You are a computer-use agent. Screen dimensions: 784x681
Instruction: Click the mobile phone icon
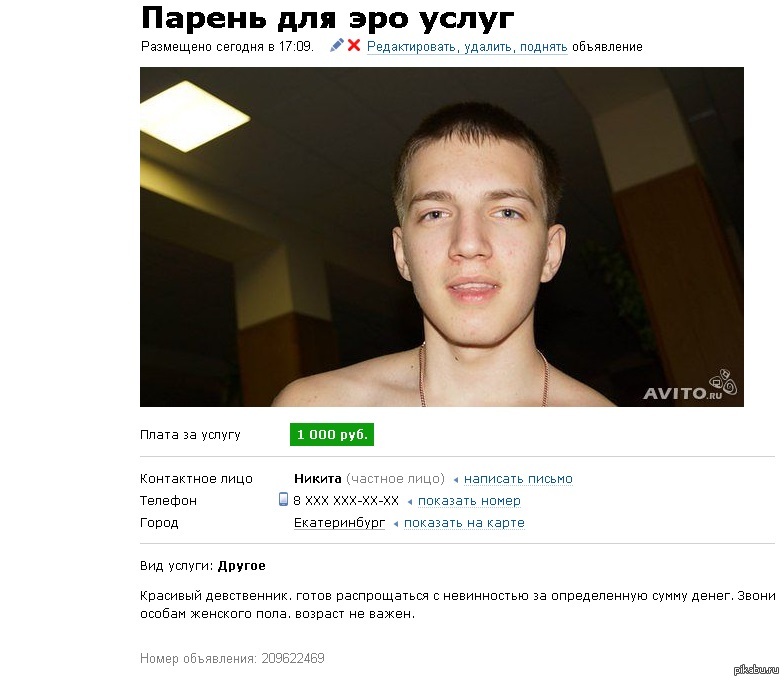coord(283,499)
